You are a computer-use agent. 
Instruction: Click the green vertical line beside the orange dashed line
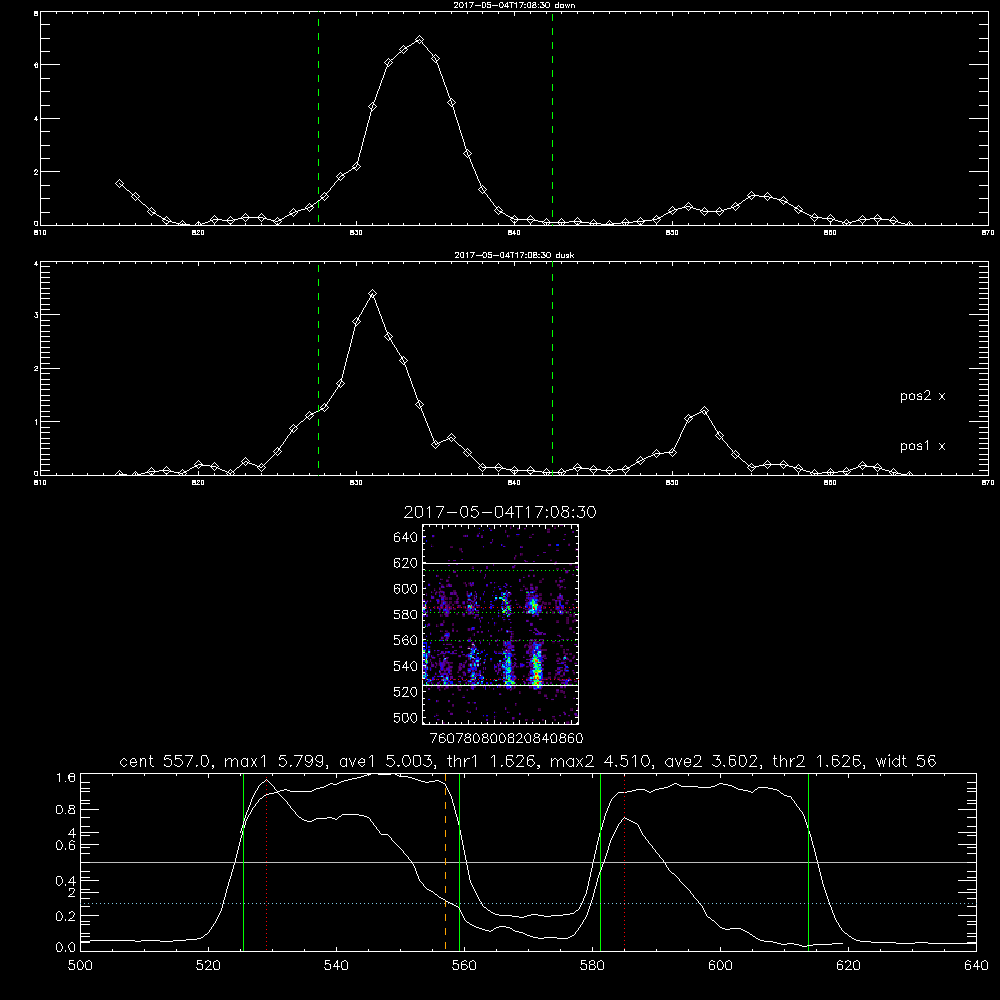click(459, 862)
